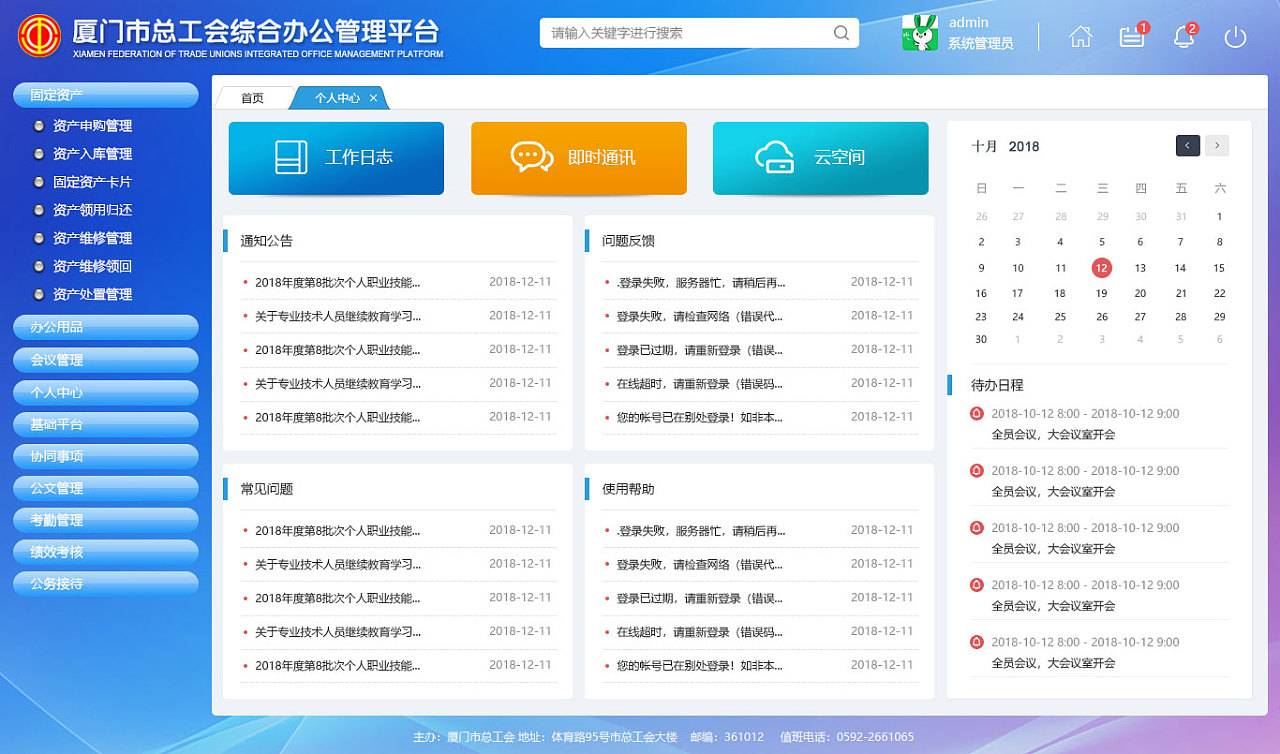Open the work log (工作日志) panel
Viewport: 1280px width, 754px height.
pos(336,158)
